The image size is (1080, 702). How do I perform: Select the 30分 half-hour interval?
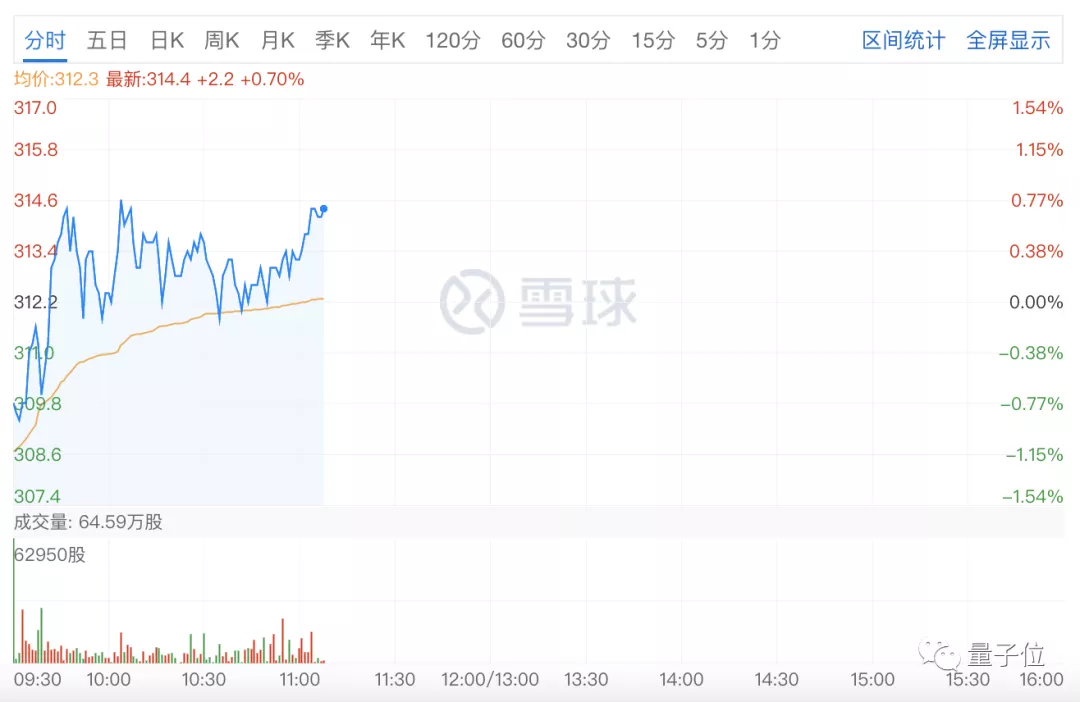(588, 40)
